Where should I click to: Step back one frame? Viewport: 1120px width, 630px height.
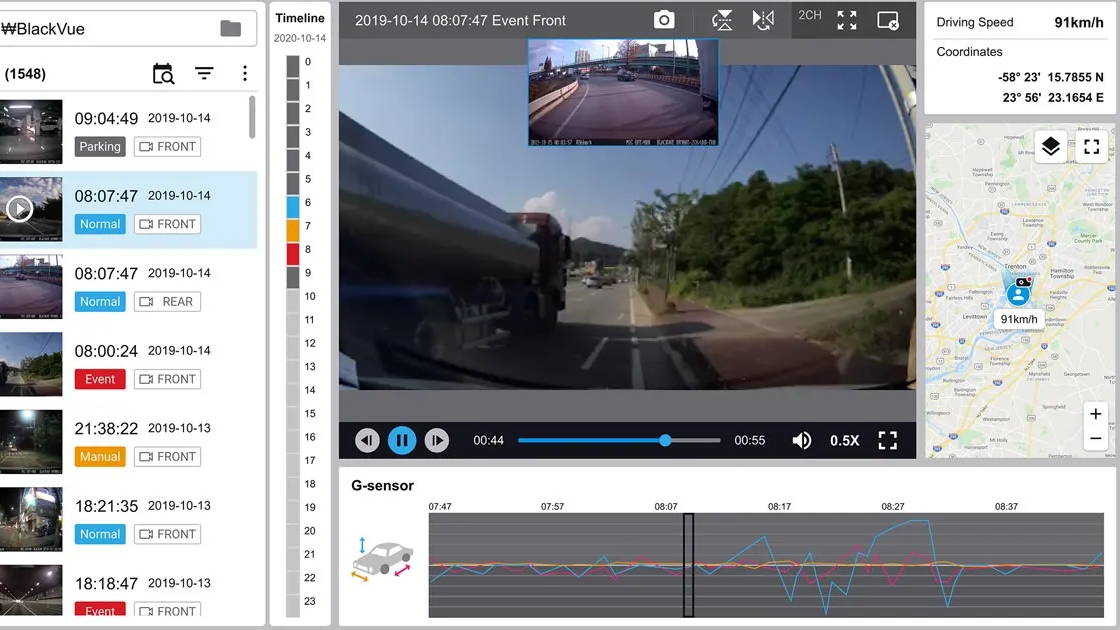pyautogui.click(x=367, y=440)
